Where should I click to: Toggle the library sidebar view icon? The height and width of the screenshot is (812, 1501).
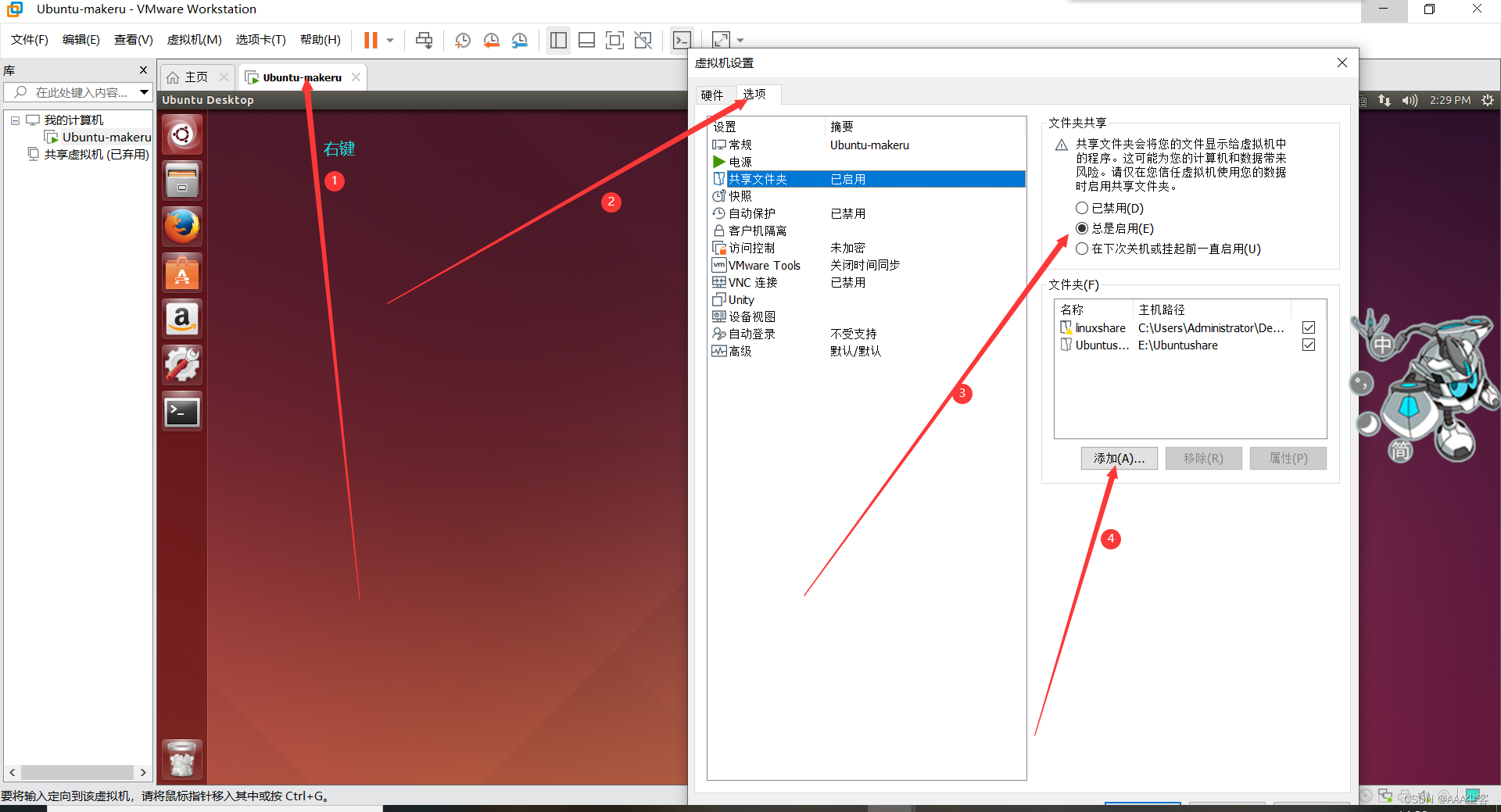point(558,40)
